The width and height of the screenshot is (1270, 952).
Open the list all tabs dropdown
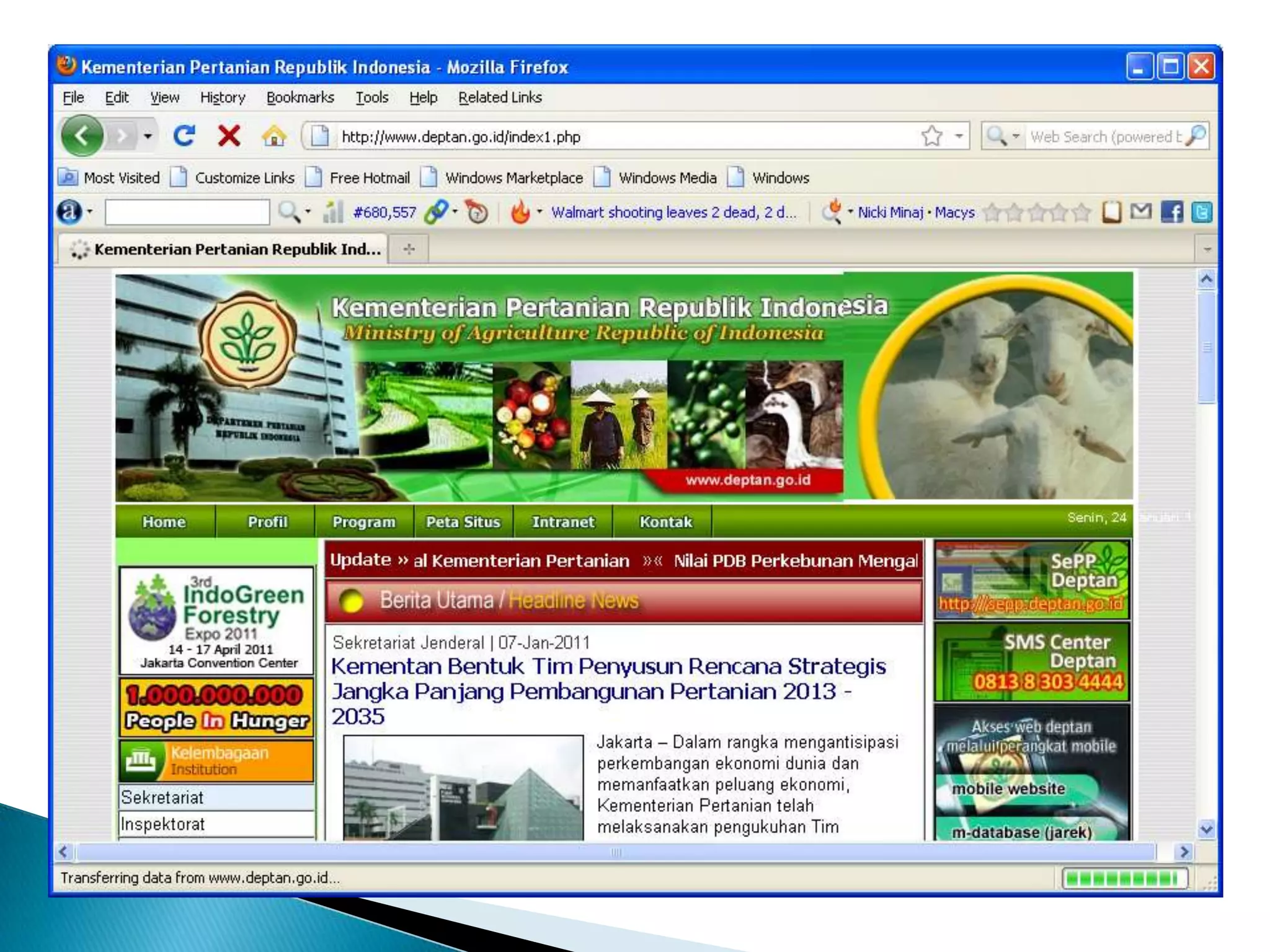click(1207, 250)
